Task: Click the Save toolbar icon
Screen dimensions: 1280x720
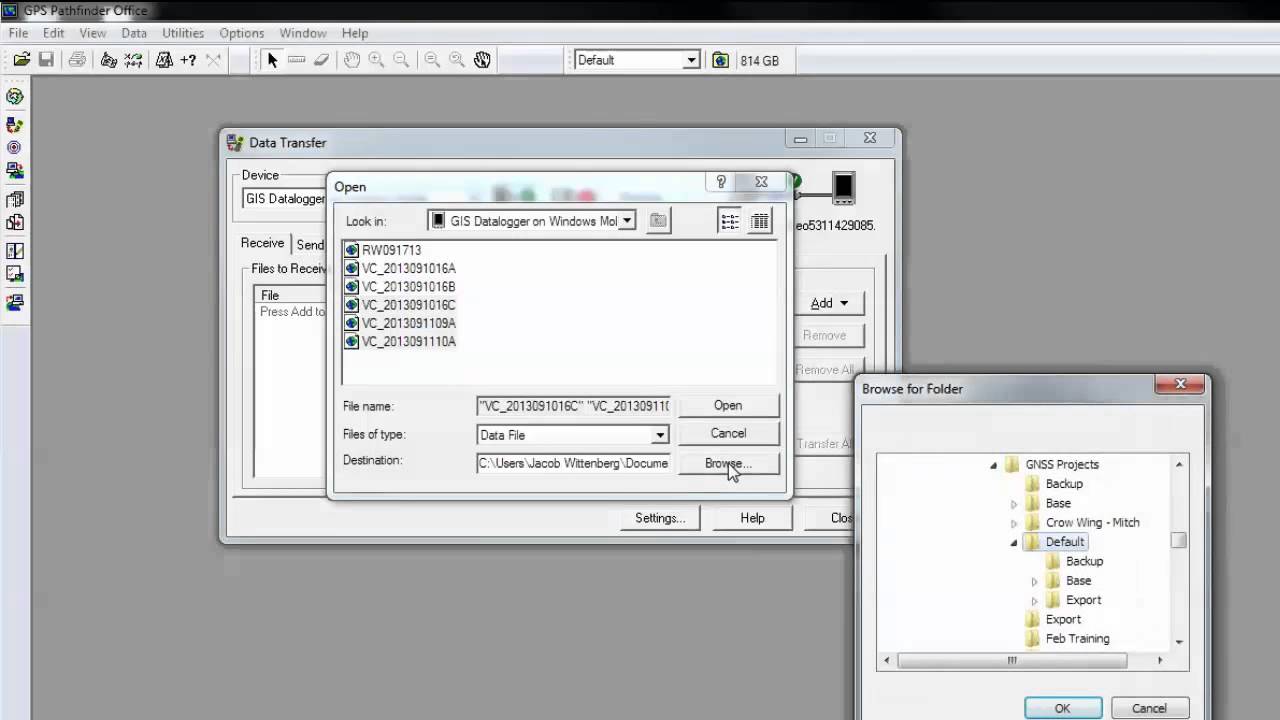Action: point(46,60)
